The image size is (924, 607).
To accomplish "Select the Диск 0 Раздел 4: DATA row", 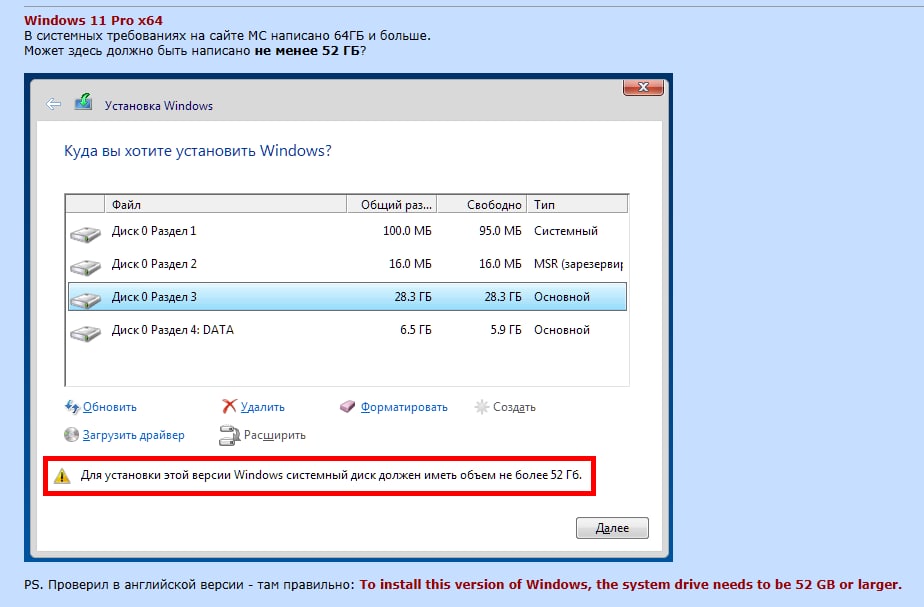I will pos(347,330).
